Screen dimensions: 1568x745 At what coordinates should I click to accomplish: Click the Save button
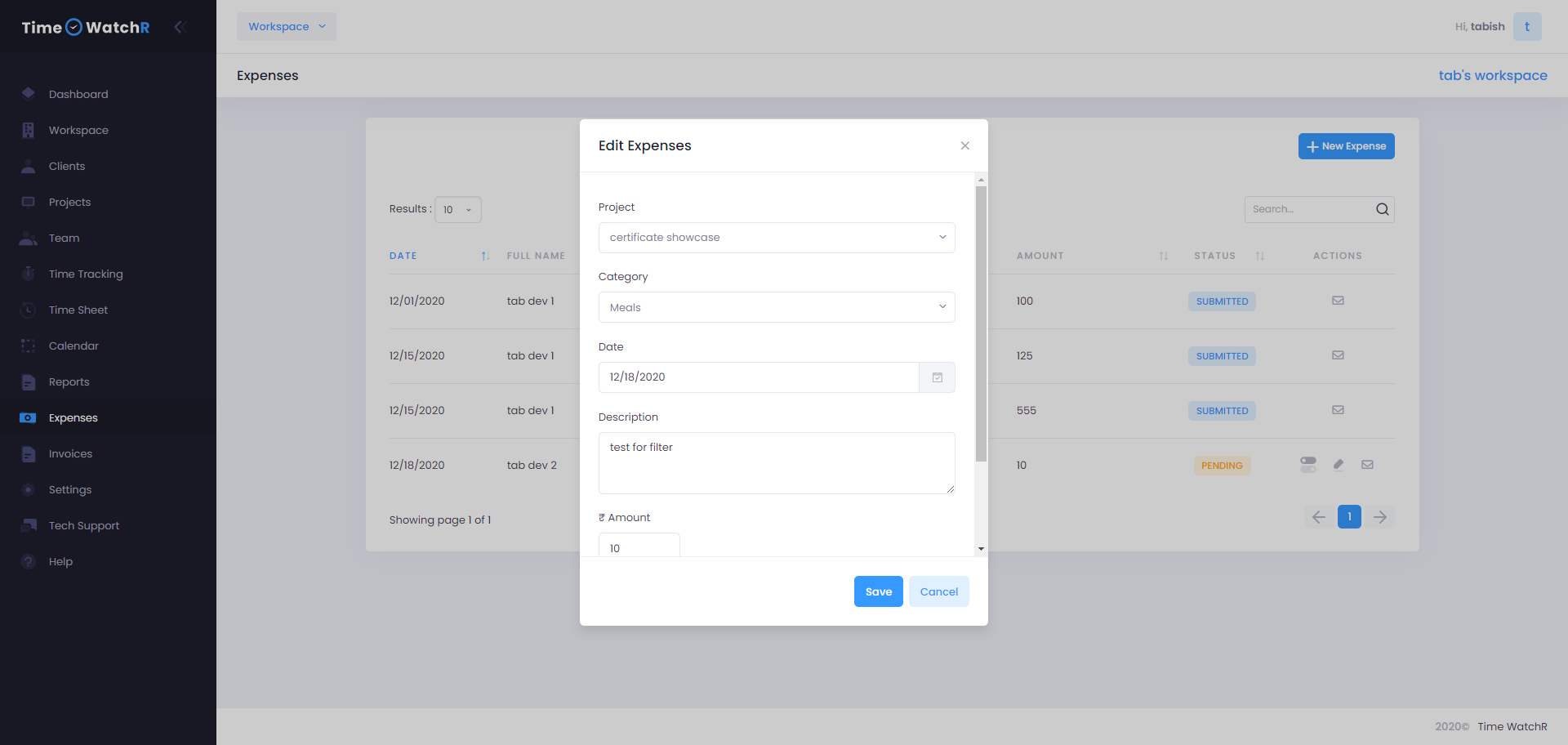coord(879,591)
